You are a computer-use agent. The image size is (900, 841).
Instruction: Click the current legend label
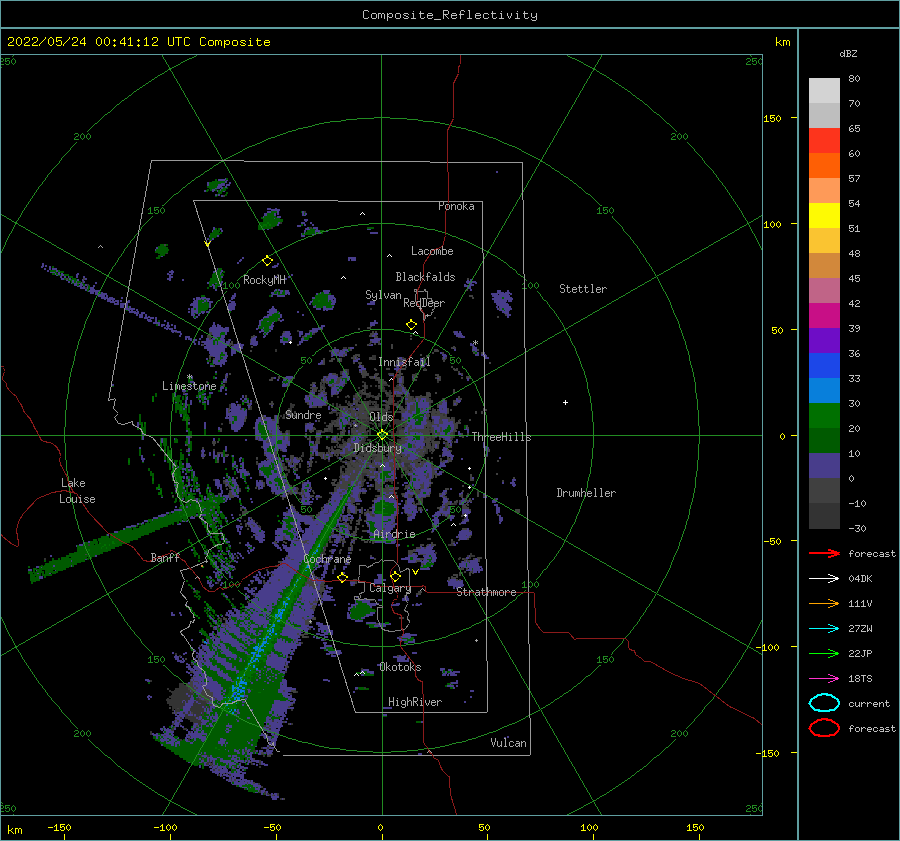click(x=869, y=703)
